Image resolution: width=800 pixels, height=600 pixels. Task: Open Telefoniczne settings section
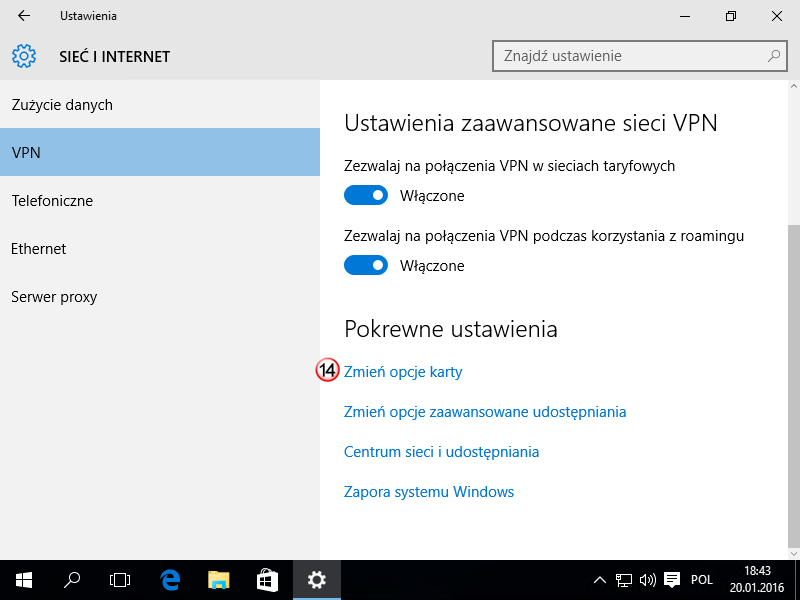[160, 201]
